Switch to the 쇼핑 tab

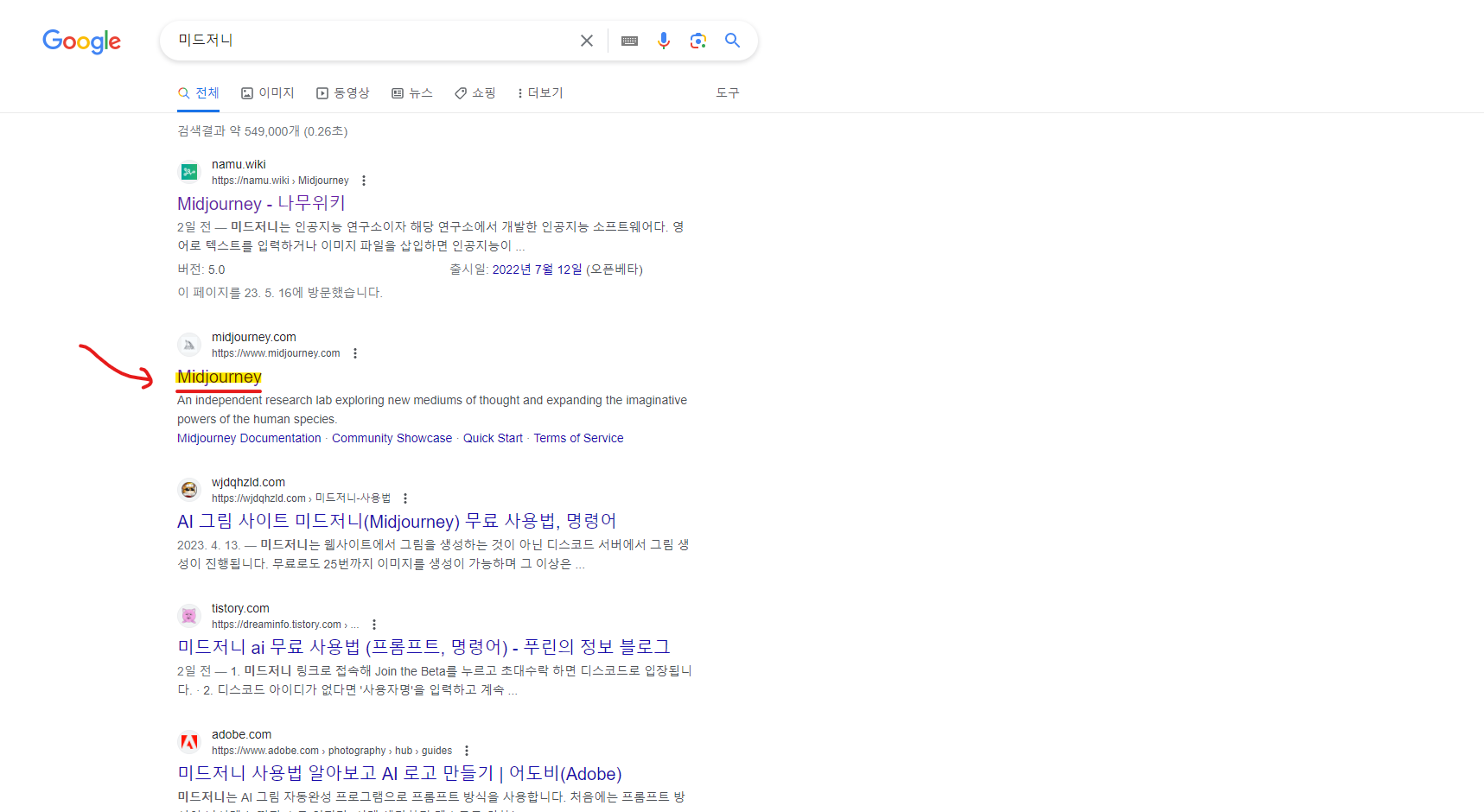[x=475, y=93]
